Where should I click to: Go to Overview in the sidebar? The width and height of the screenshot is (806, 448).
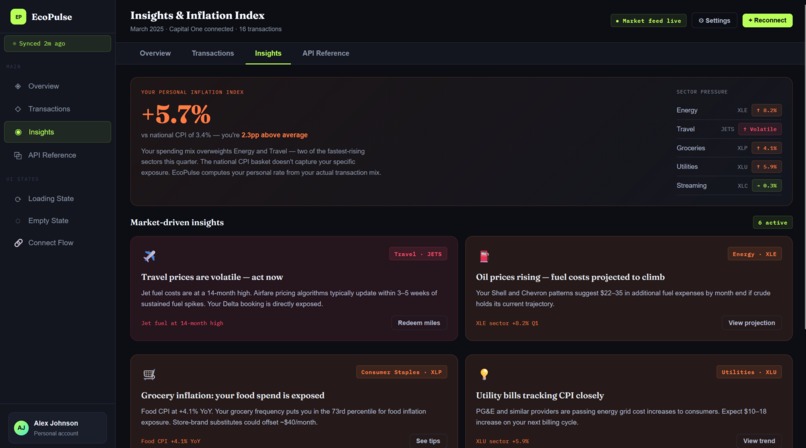point(58,86)
